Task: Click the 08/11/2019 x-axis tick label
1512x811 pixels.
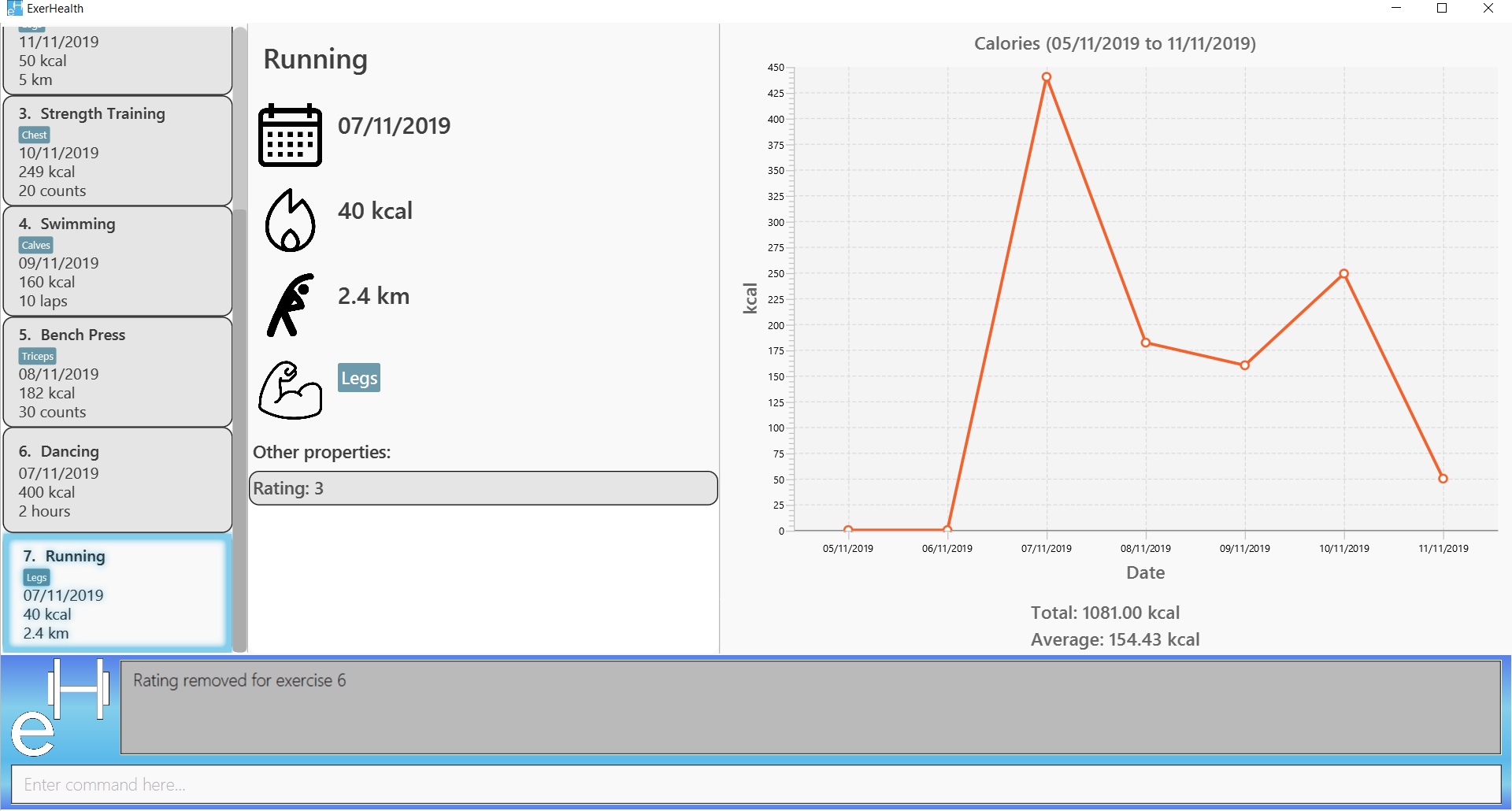Action: [x=1146, y=549]
